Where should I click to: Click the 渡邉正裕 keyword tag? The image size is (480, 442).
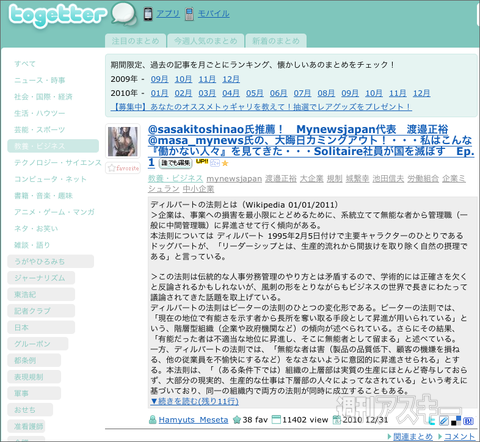tap(281, 179)
